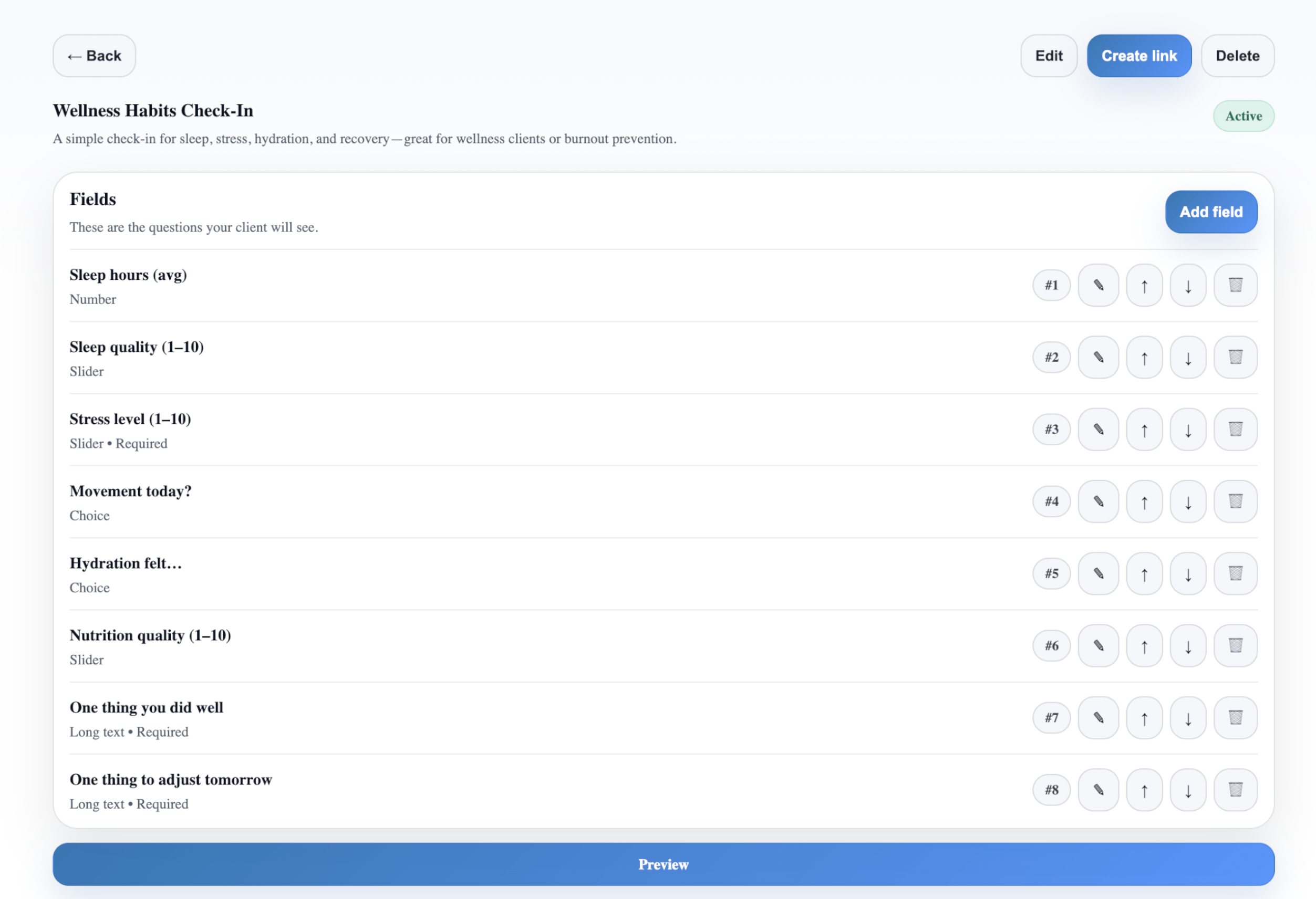
Task: Open the pencil editor for Hydration felt
Action: 1098,573
